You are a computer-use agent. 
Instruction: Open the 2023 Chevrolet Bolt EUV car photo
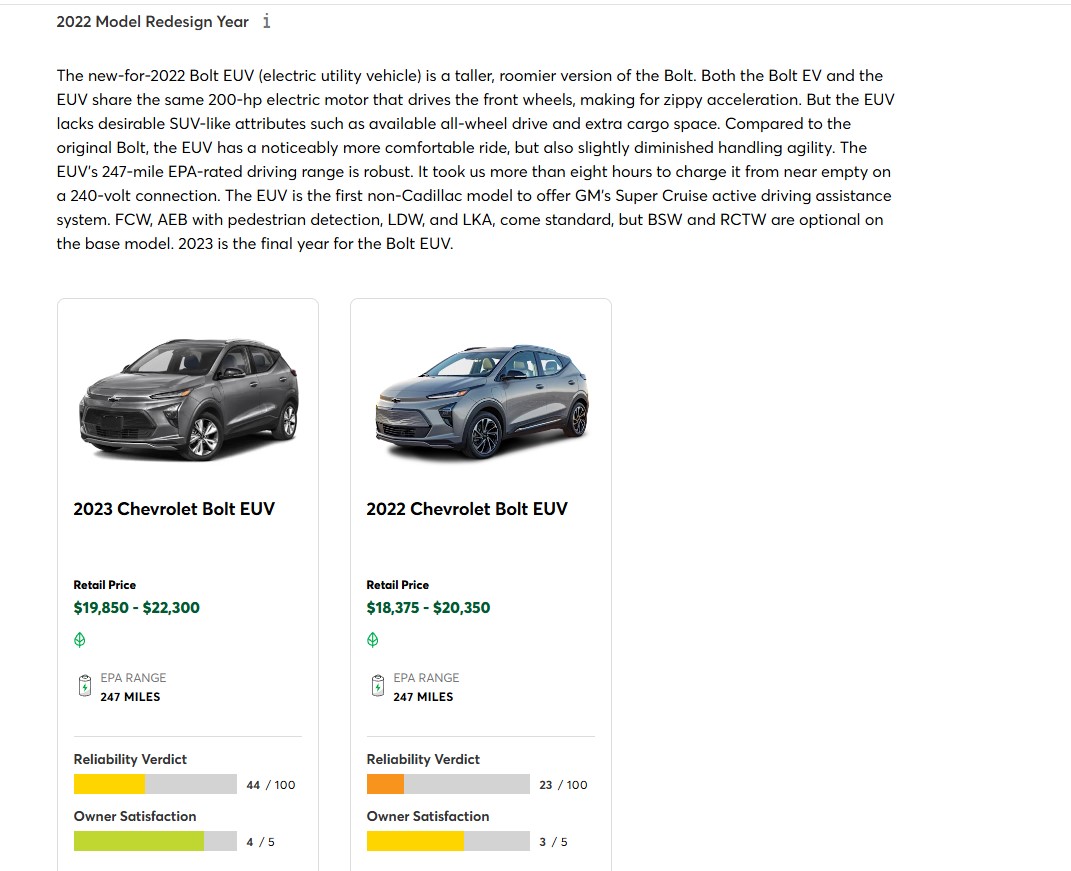(x=189, y=398)
